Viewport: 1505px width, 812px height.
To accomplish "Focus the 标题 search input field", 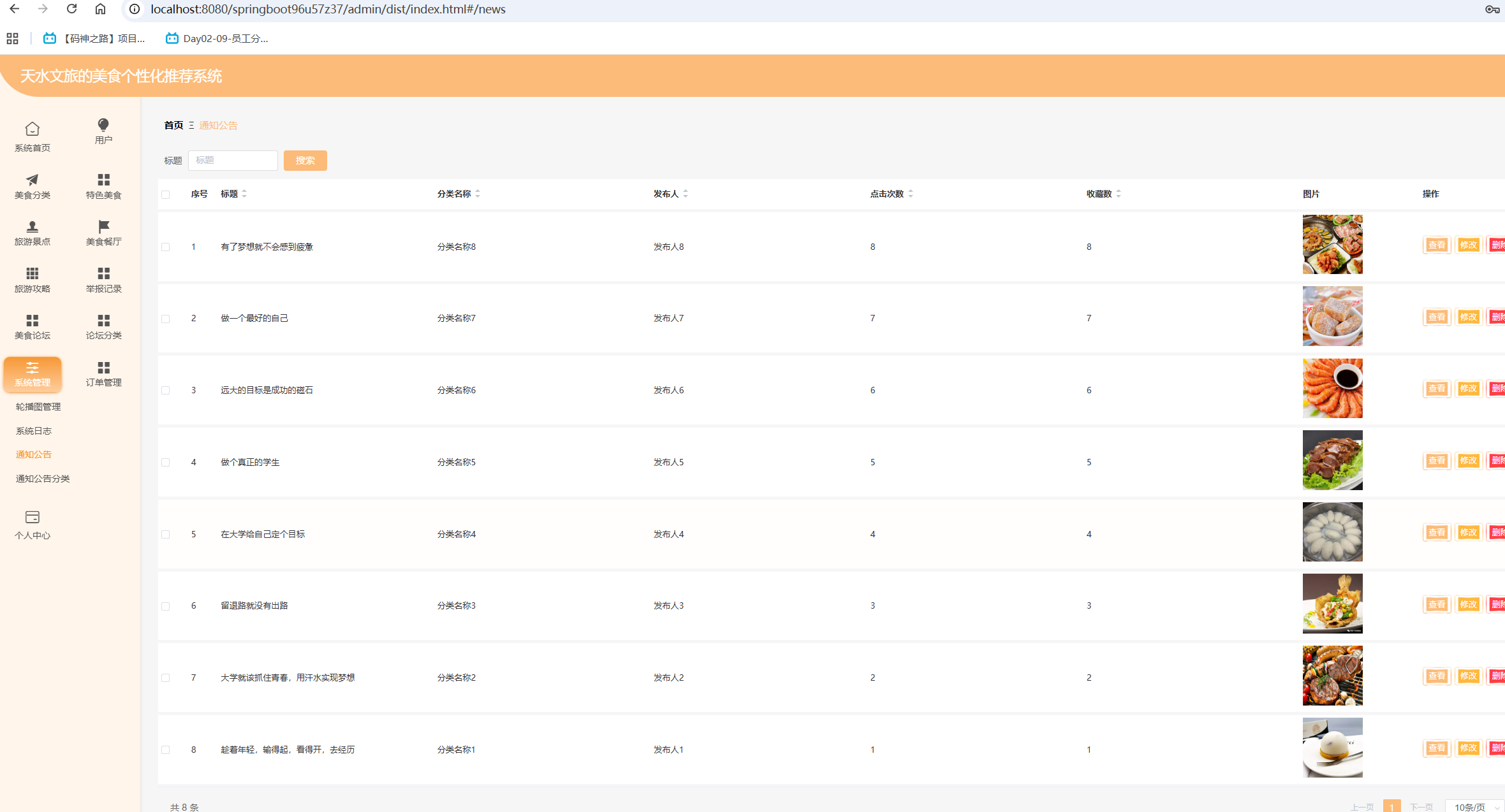I will tap(233, 161).
